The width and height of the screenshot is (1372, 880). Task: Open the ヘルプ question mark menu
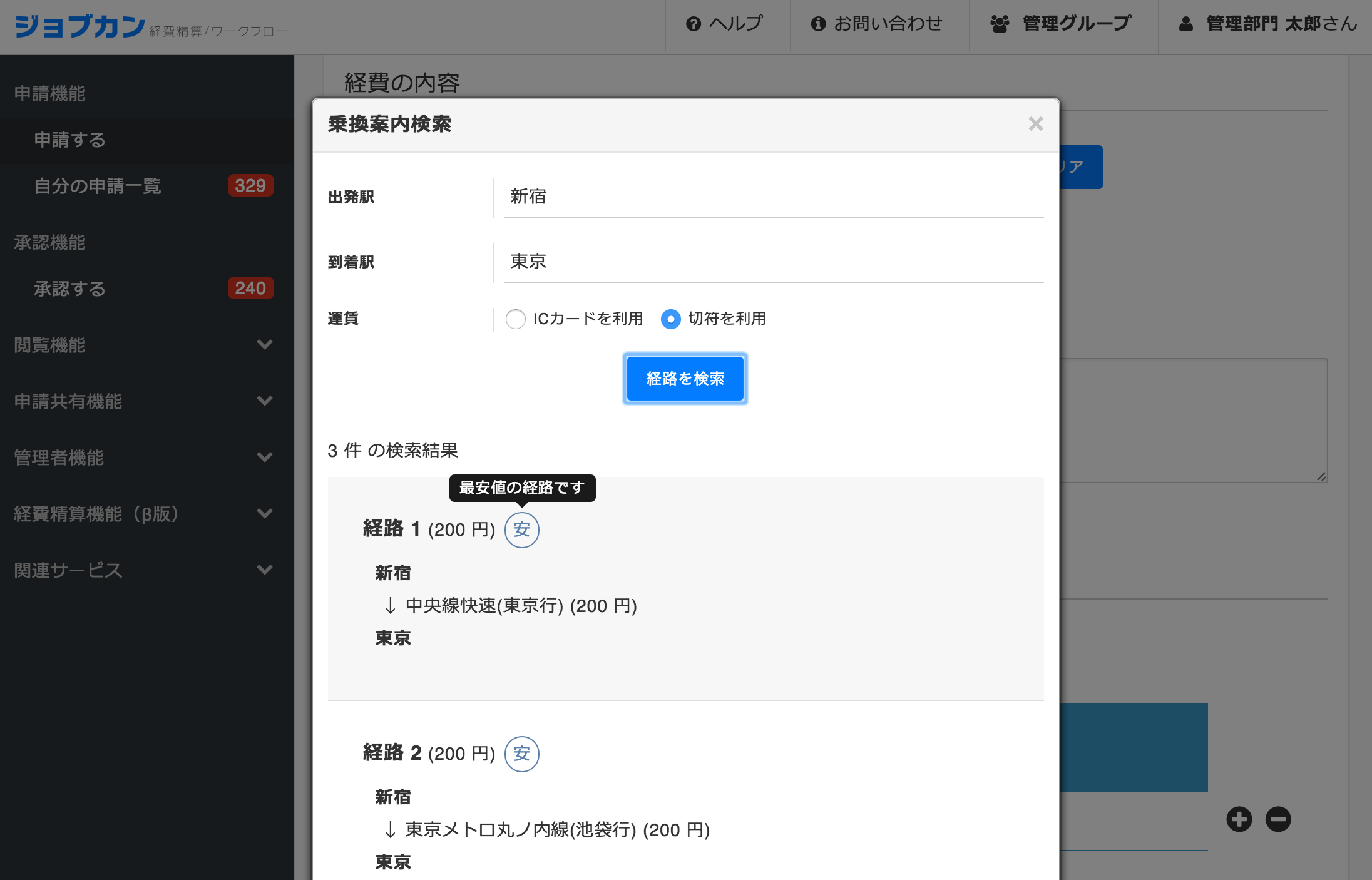[724, 24]
